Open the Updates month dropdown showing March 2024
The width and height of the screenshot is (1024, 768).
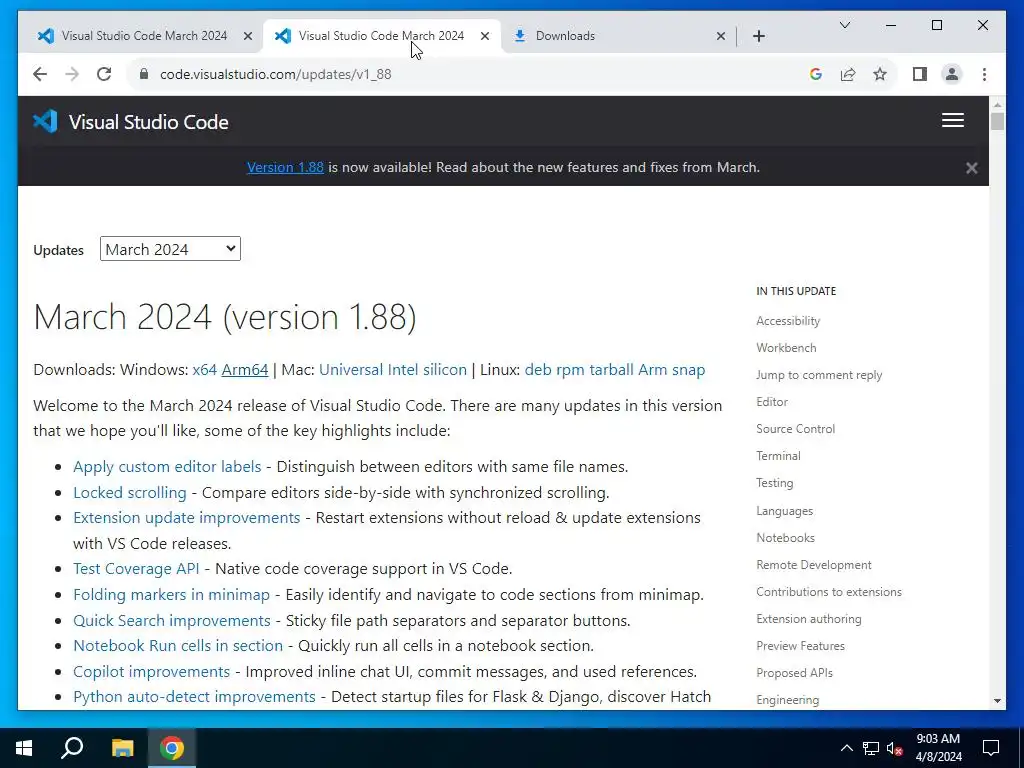point(170,249)
